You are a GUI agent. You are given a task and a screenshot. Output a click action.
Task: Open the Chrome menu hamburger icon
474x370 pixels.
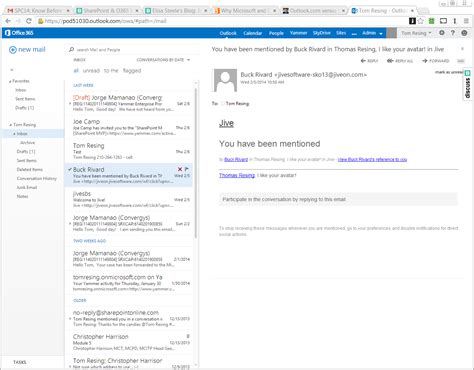point(466,21)
